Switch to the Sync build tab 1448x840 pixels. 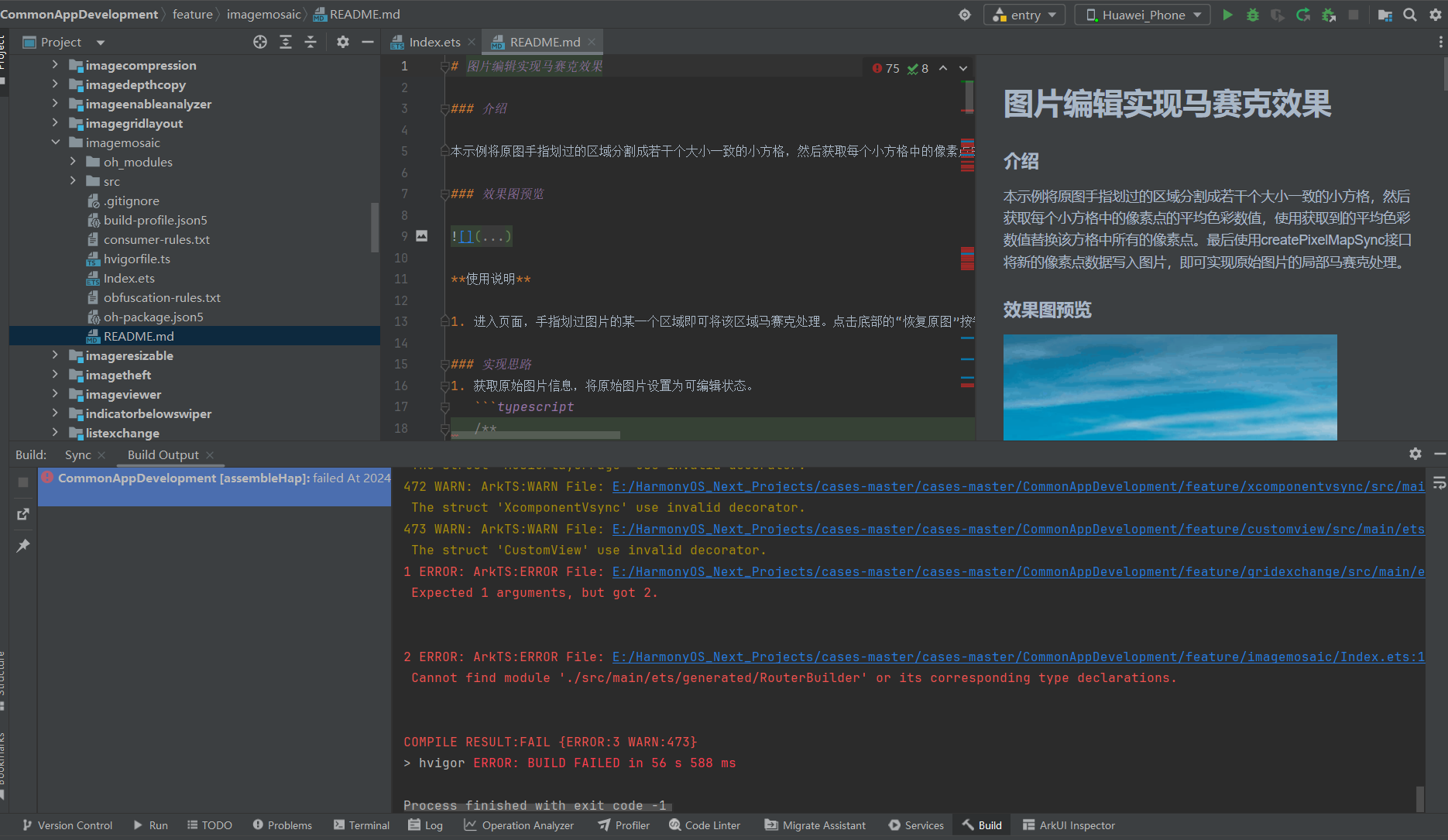tap(77, 454)
